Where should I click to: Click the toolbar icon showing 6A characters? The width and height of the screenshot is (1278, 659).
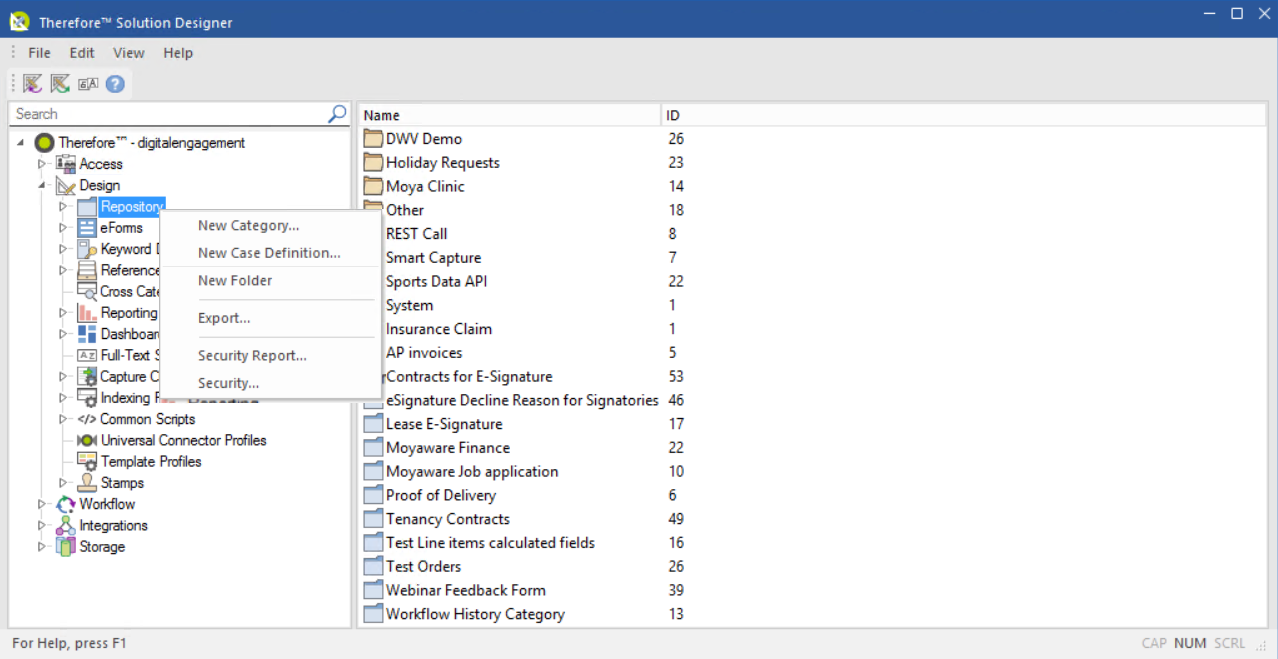click(x=88, y=84)
